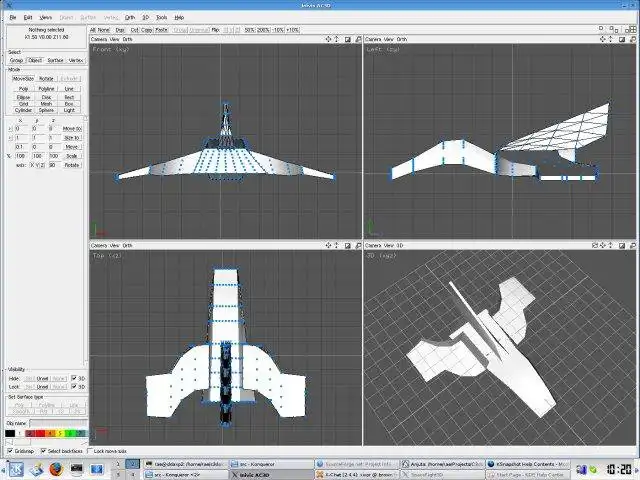Open the KDE K menu on the taskbar
Image resolution: width=640 pixels, height=480 pixels.
tap(16, 469)
